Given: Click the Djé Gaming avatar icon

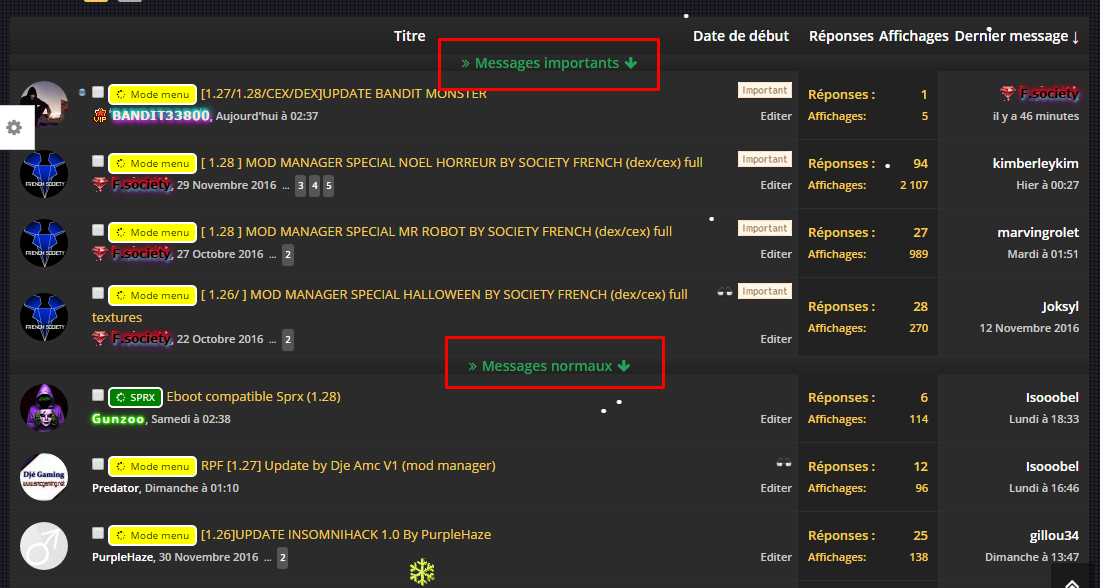Looking at the screenshot, I should tap(44, 477).
